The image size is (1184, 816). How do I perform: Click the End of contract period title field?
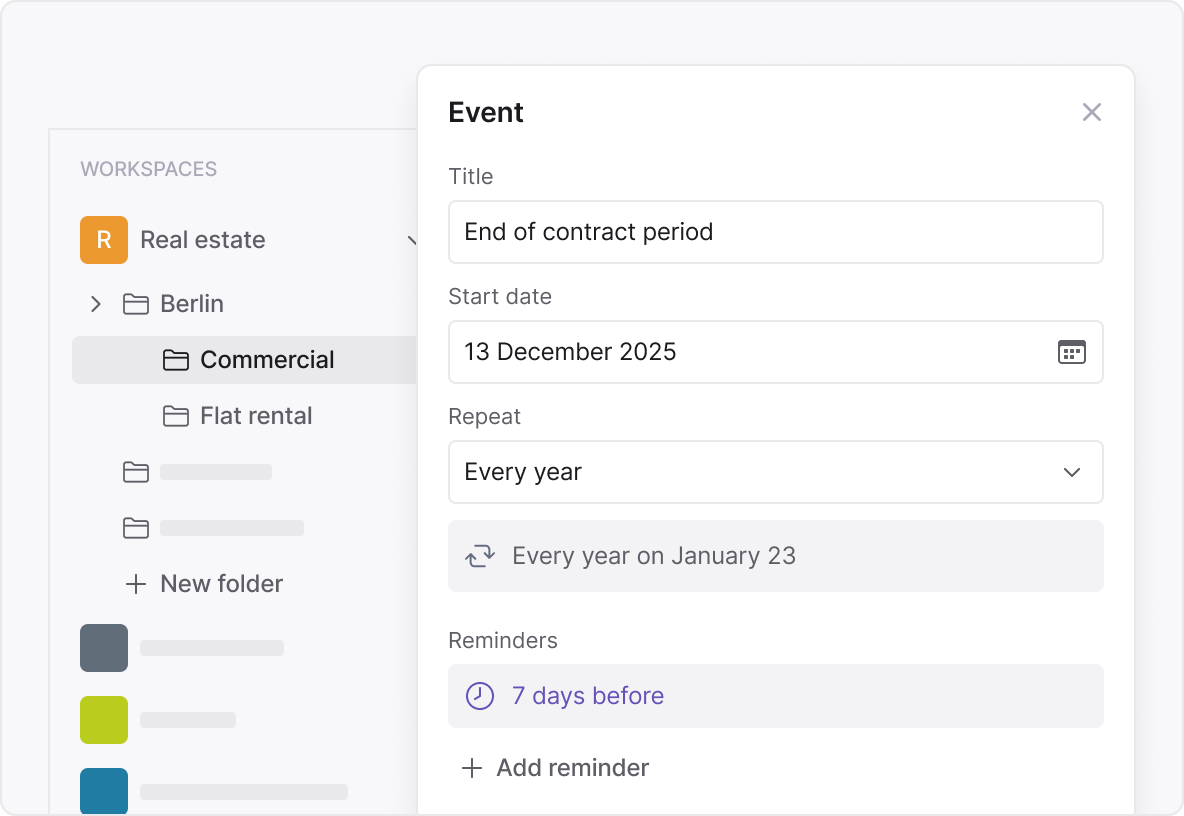(776, 231)
